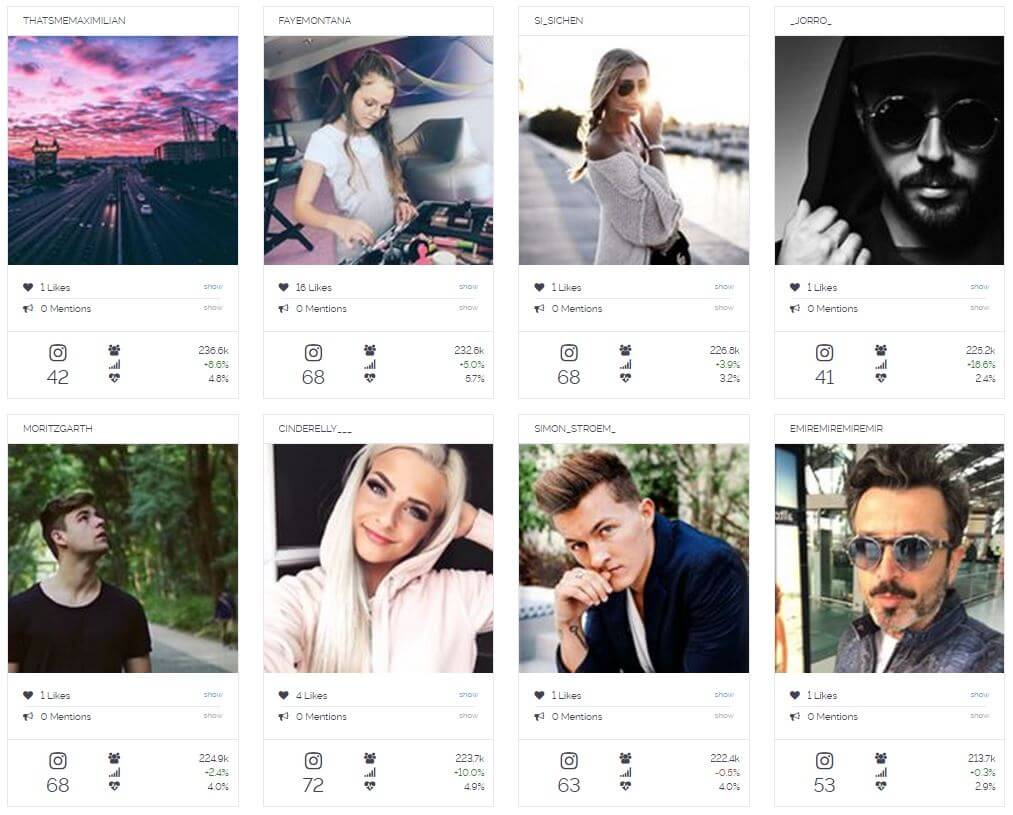Open the MORITZGARTH profile name link
The height and width of the screenshot is (815, 1013).
pos(57,429)
